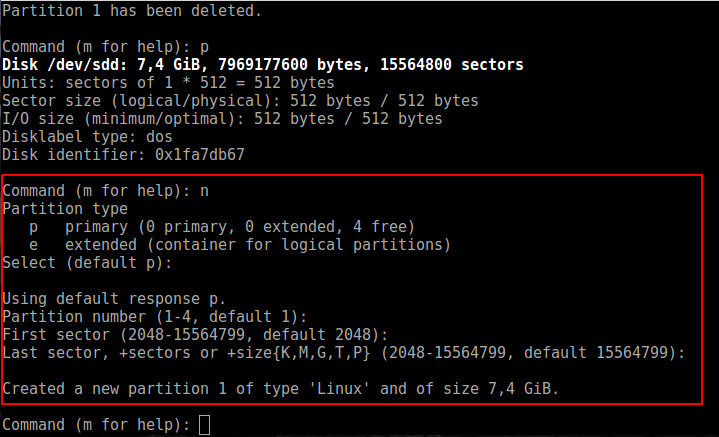This screenshot has width=719, height=437.
Task: Click the "Last sector, +sectors or +size" prompt
Action: [343, 353]
